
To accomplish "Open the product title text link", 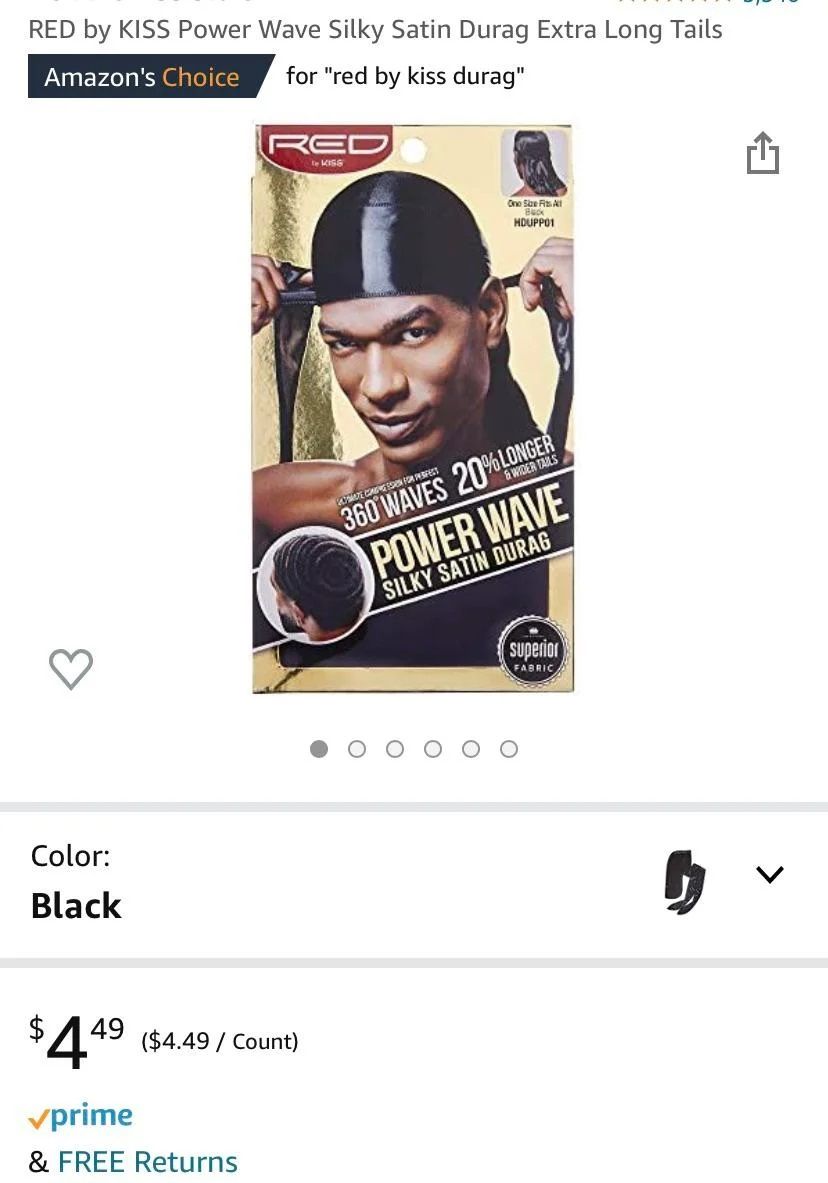I will (375, 29).
